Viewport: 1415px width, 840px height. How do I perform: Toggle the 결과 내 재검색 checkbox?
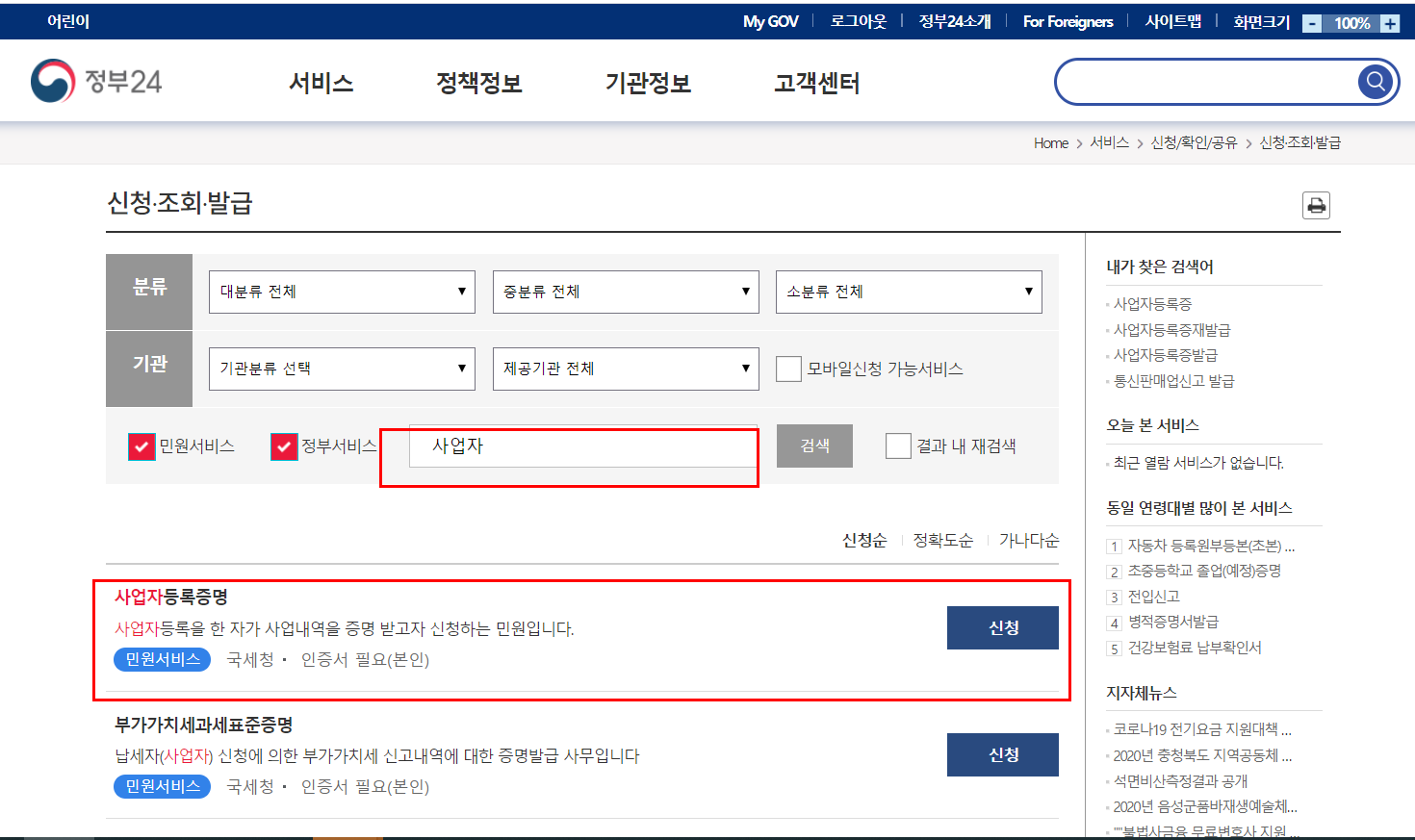(898, 445)
